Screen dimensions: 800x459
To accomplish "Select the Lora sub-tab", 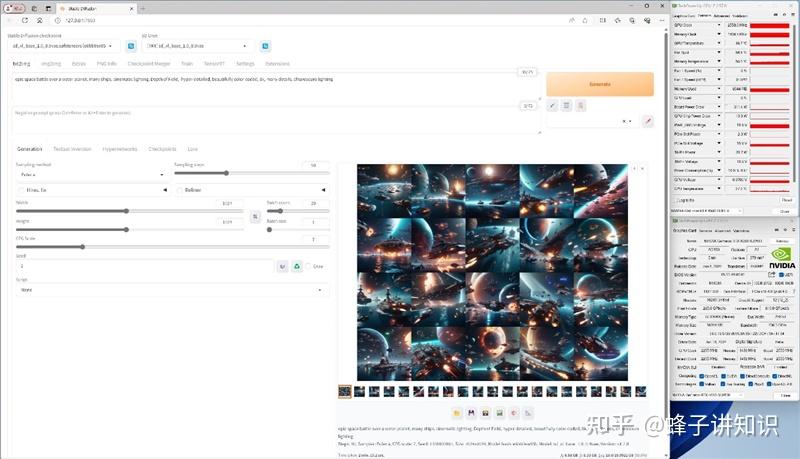I will [x=192, y=149].
